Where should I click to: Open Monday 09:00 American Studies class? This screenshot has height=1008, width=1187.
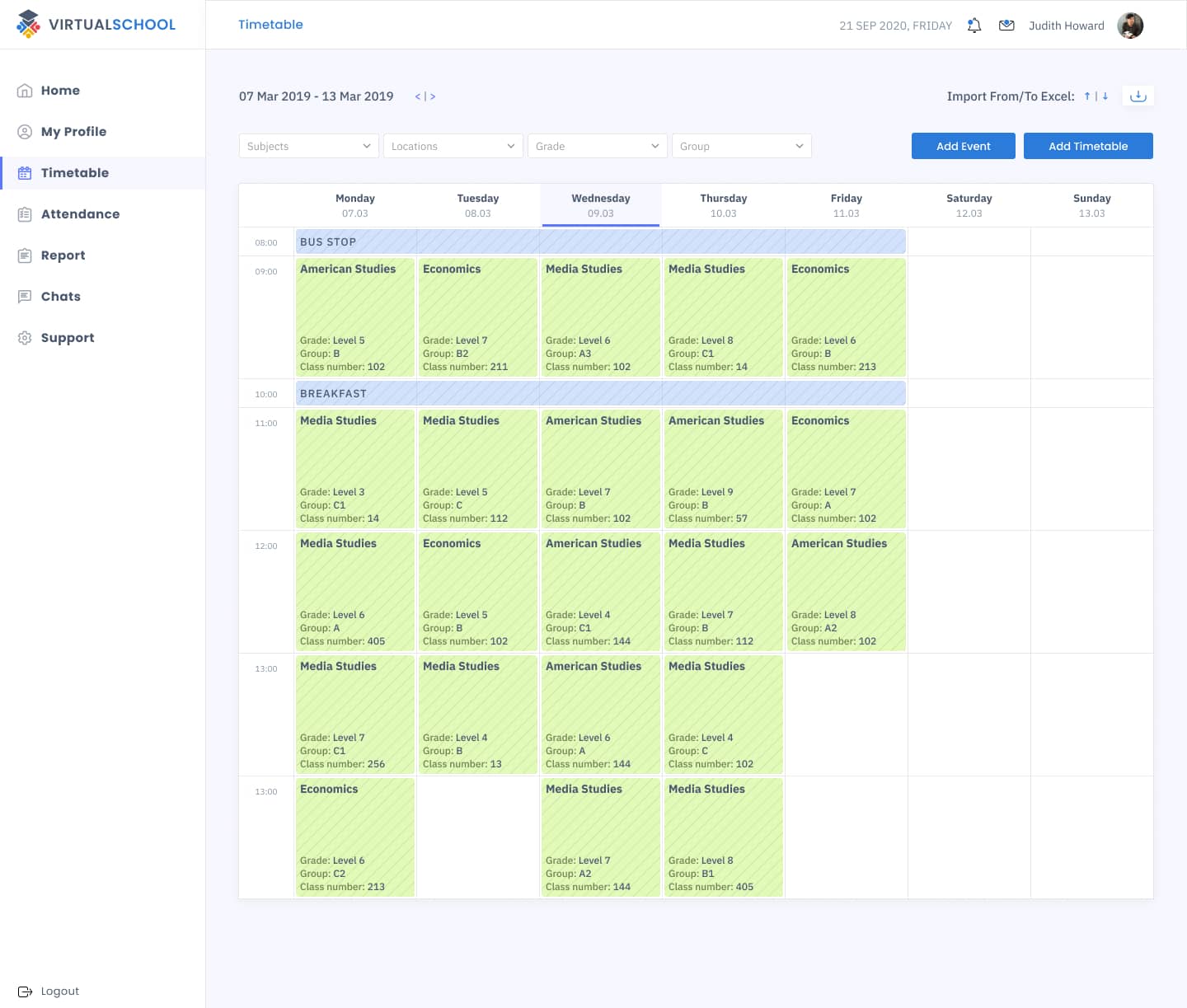pyautogui.click(x=355, y=317)
